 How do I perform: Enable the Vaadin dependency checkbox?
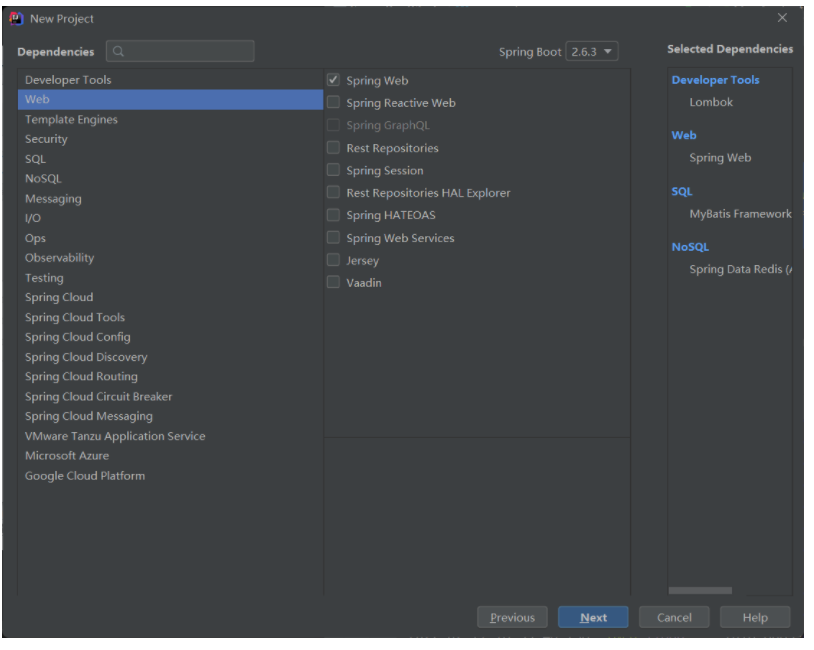coord(334,283)
